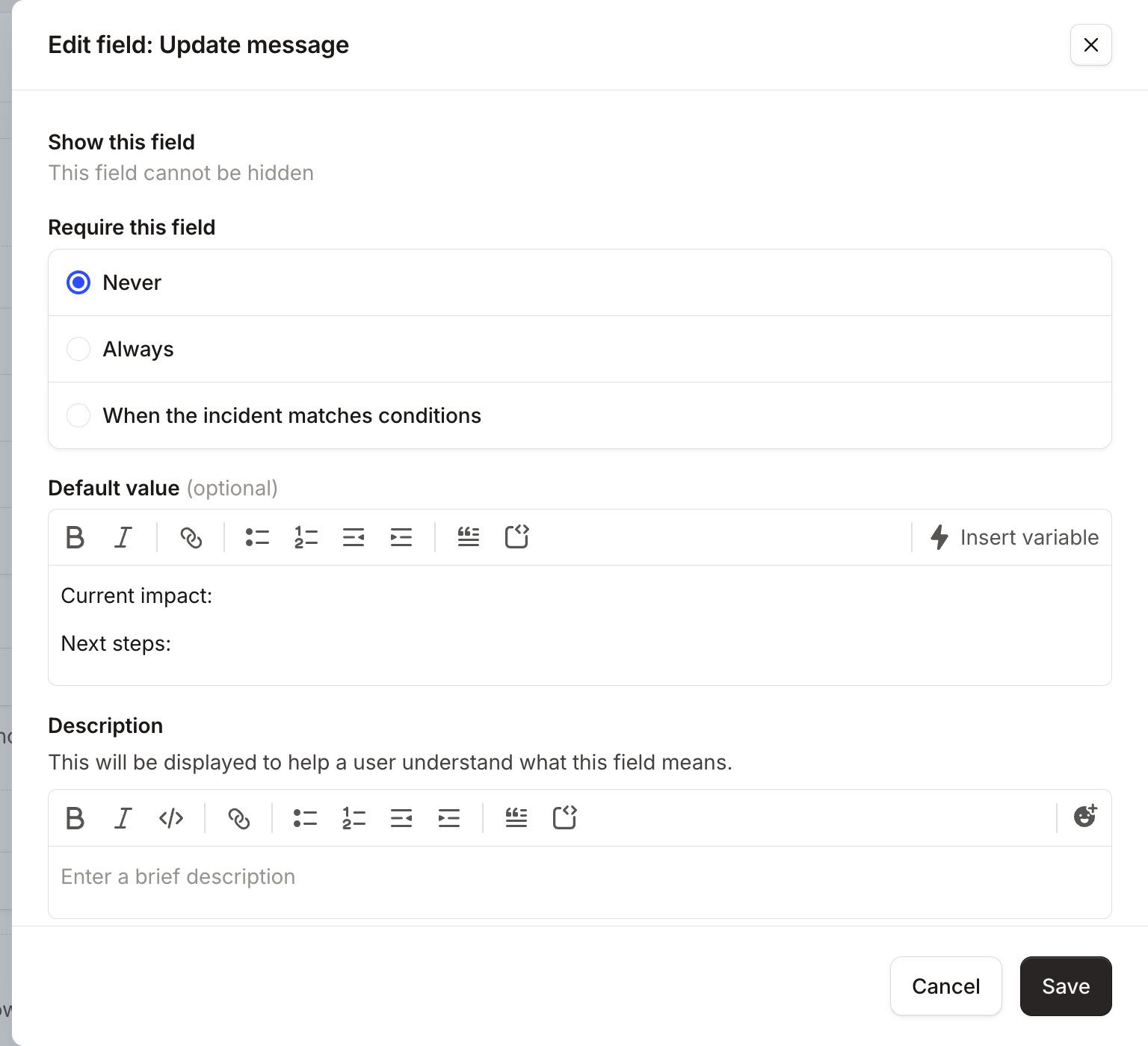Apply inline code in Description toolbar
The height and width of the screenshot is (1046, 1148).
tap(171, 818)
